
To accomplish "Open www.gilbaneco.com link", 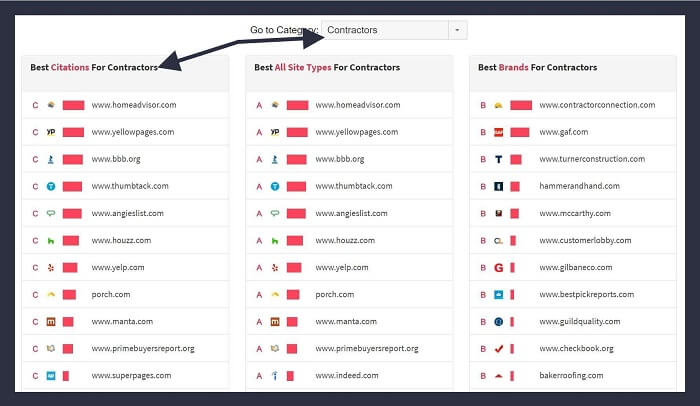I will 575,268.
